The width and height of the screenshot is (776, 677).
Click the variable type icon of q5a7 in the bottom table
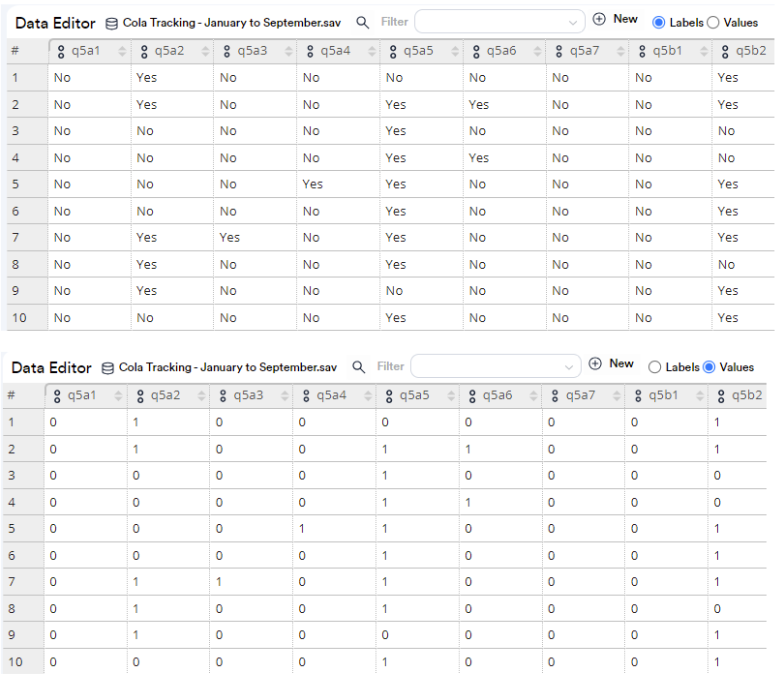555,396
